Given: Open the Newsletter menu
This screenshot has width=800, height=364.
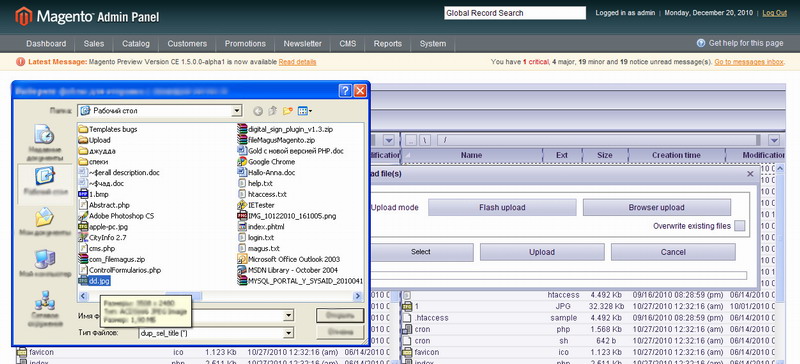Looking at the screenshot, I should pos(303,44).
